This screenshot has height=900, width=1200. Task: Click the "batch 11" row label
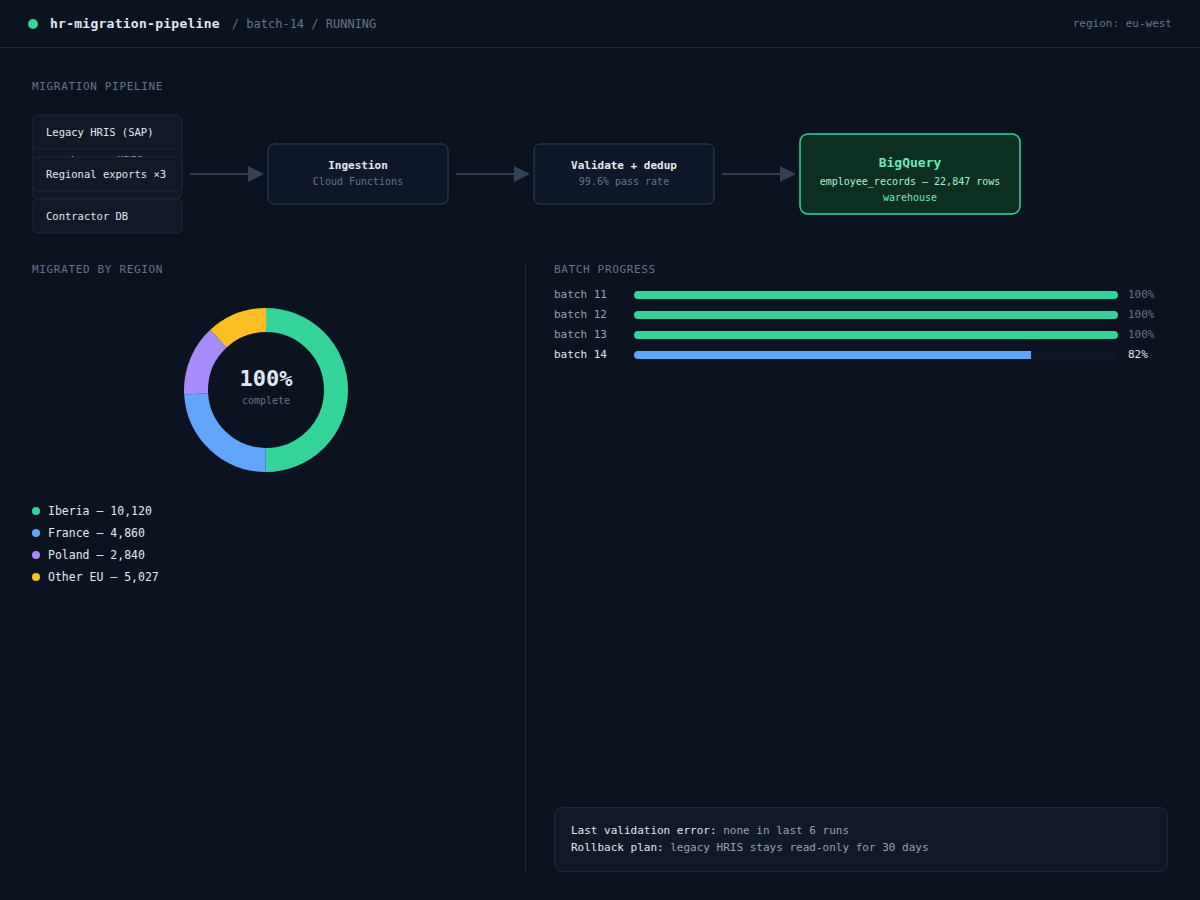click(x=580, y=295)
